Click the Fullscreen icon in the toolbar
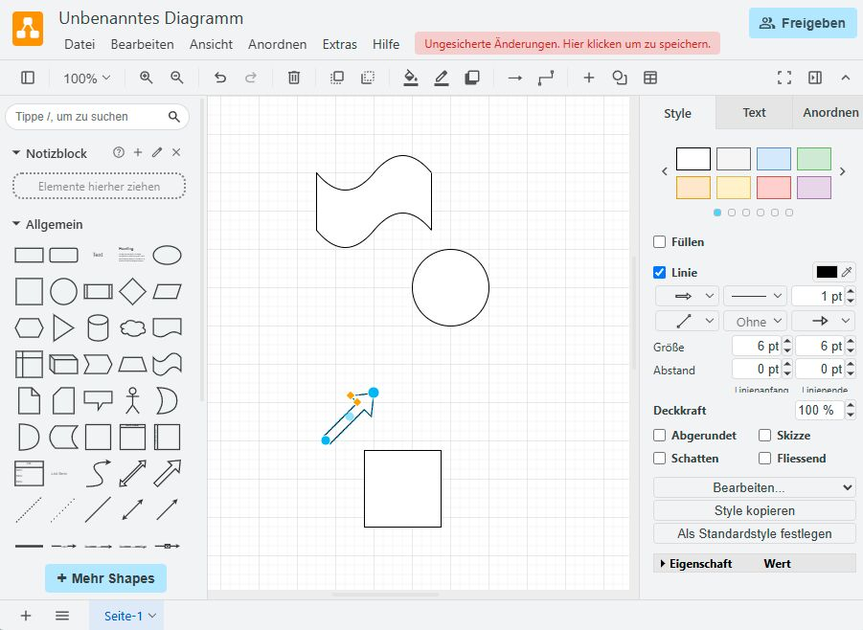 point(784,77)
